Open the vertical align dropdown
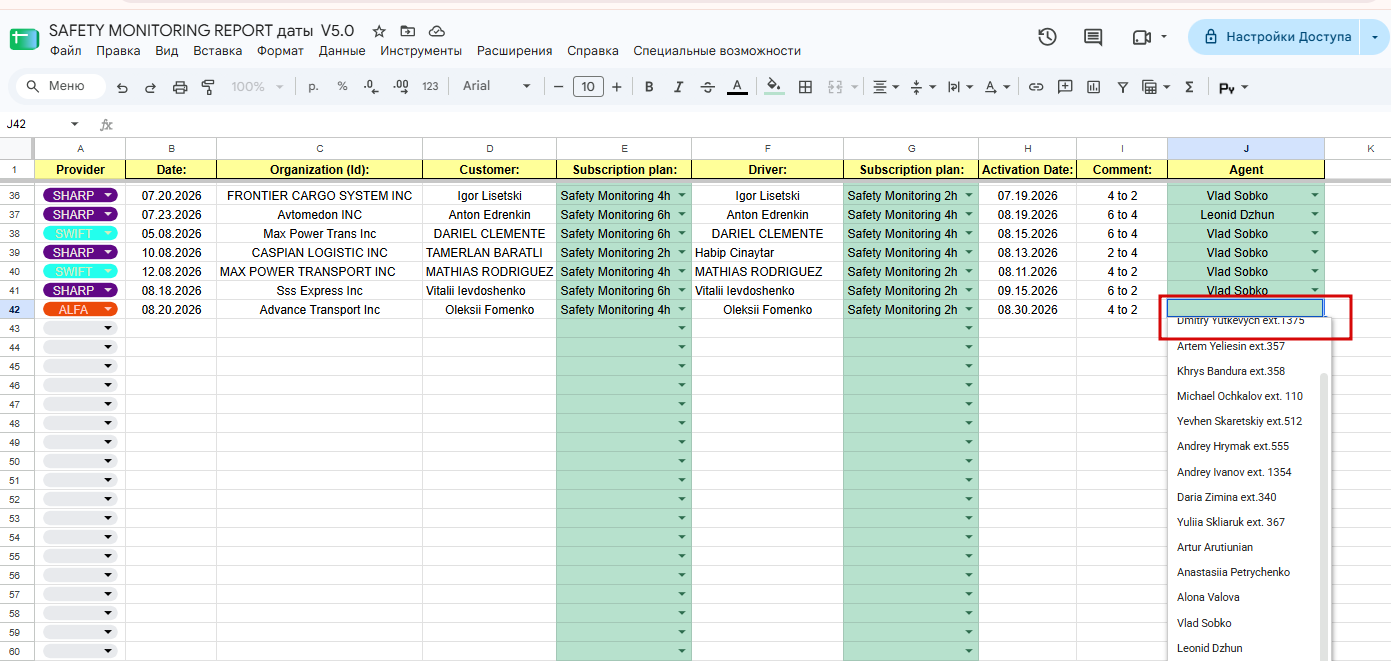Viewport: 1391px width, 661px height. pyautogui.click(x=922, y=87)
